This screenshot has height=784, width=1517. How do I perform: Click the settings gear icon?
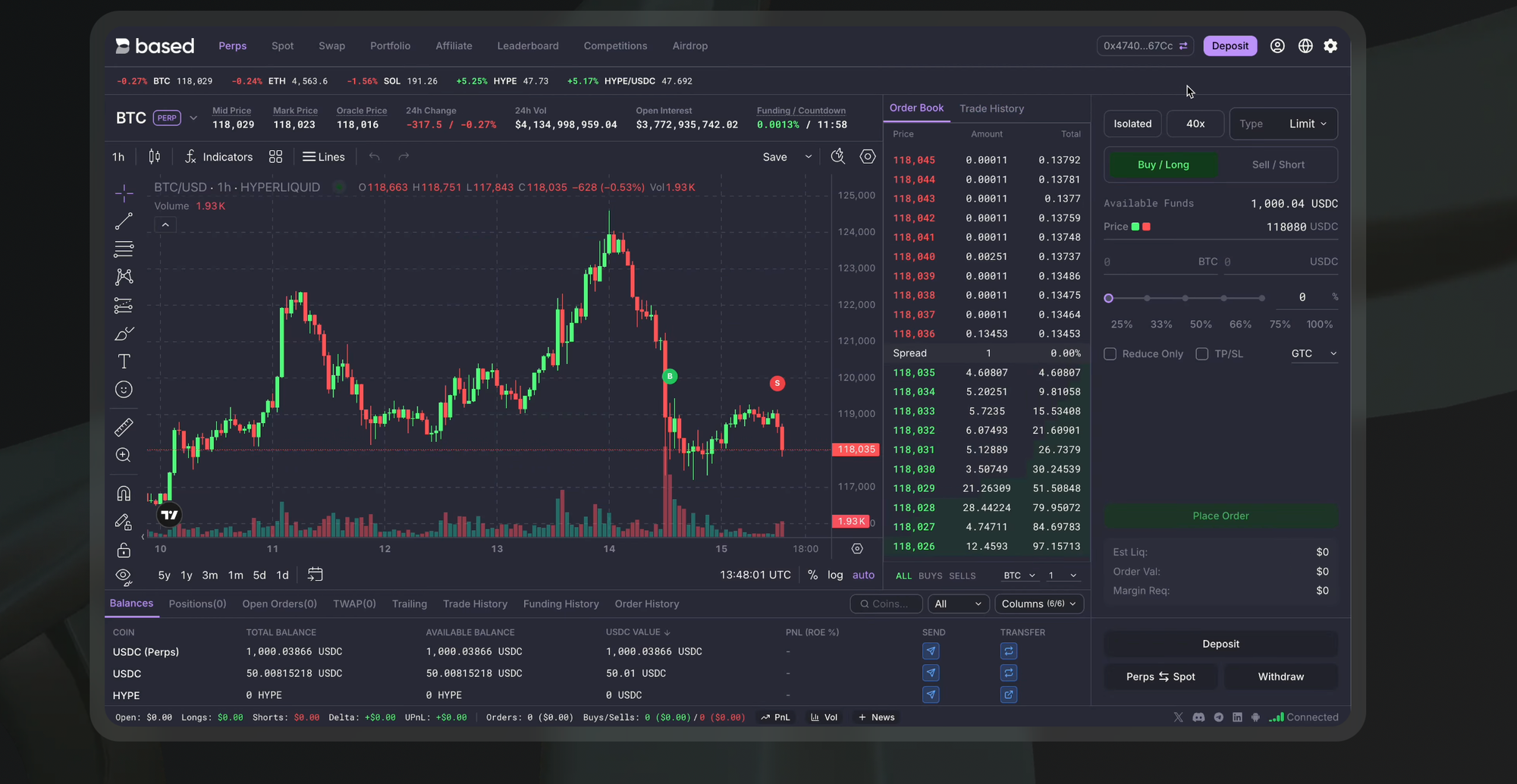[x=1330, y=46]
